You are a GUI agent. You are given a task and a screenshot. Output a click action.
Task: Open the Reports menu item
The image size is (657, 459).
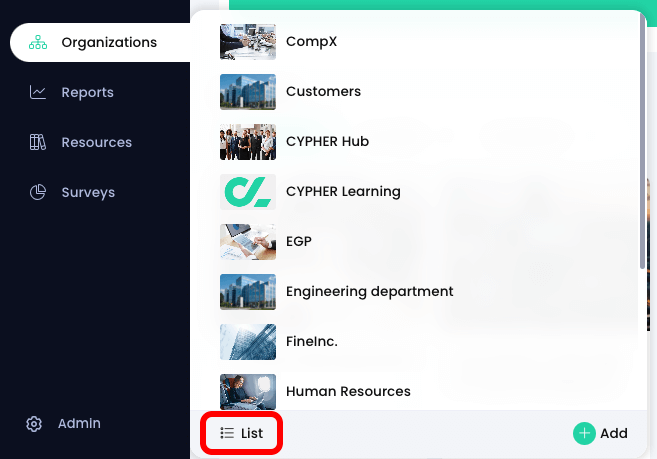[88, 92]
